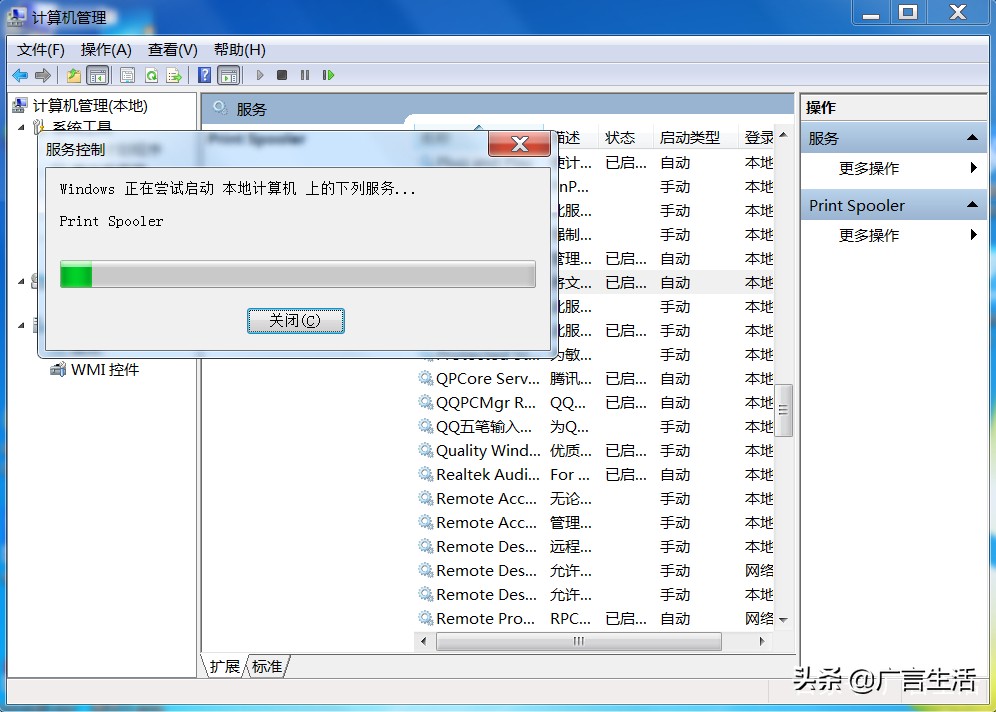Click the Forward navigation arrow icon
This screenshot has height=712, width=996.
coord(41,75)
